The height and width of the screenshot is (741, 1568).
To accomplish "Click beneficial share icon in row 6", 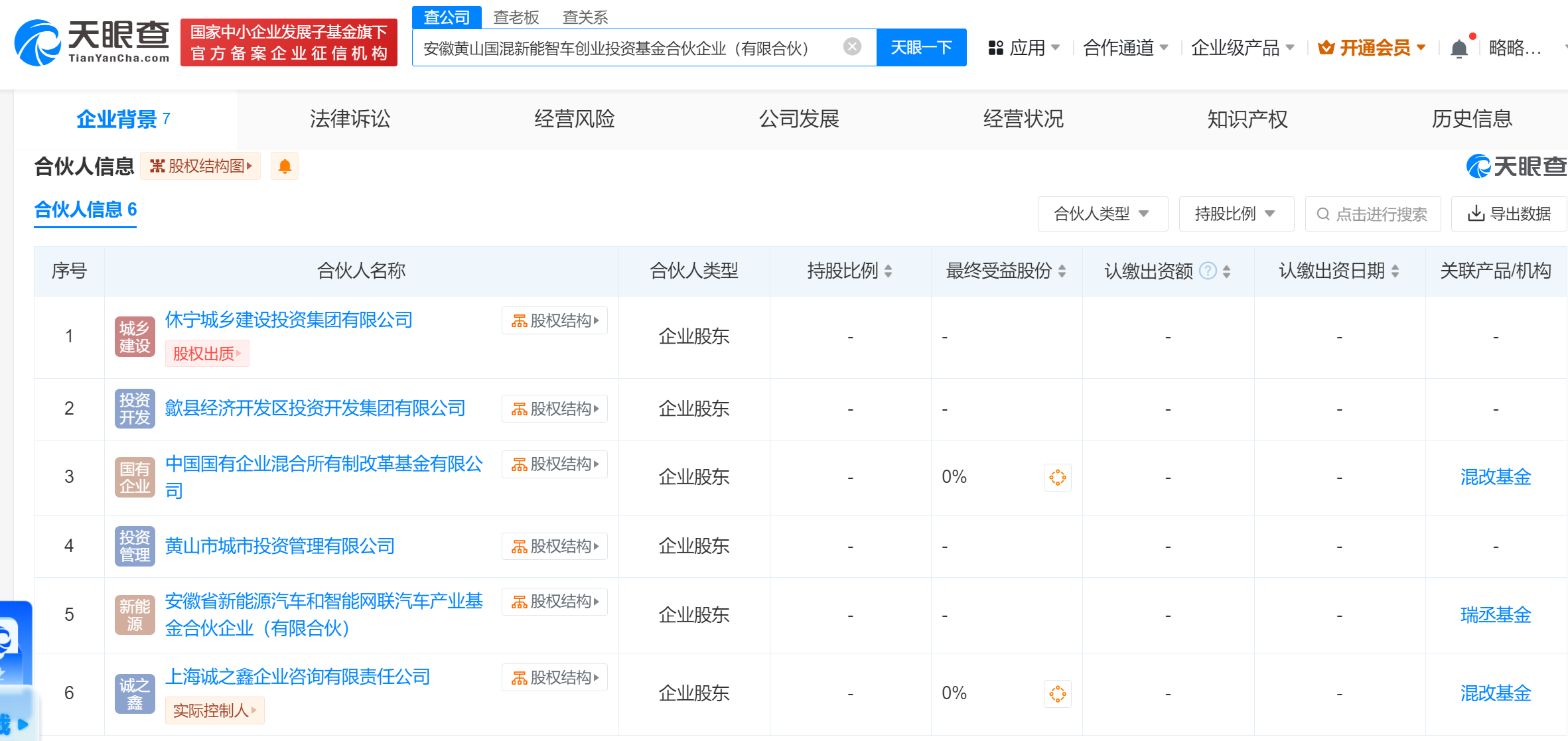I will tap(1057, 694).
